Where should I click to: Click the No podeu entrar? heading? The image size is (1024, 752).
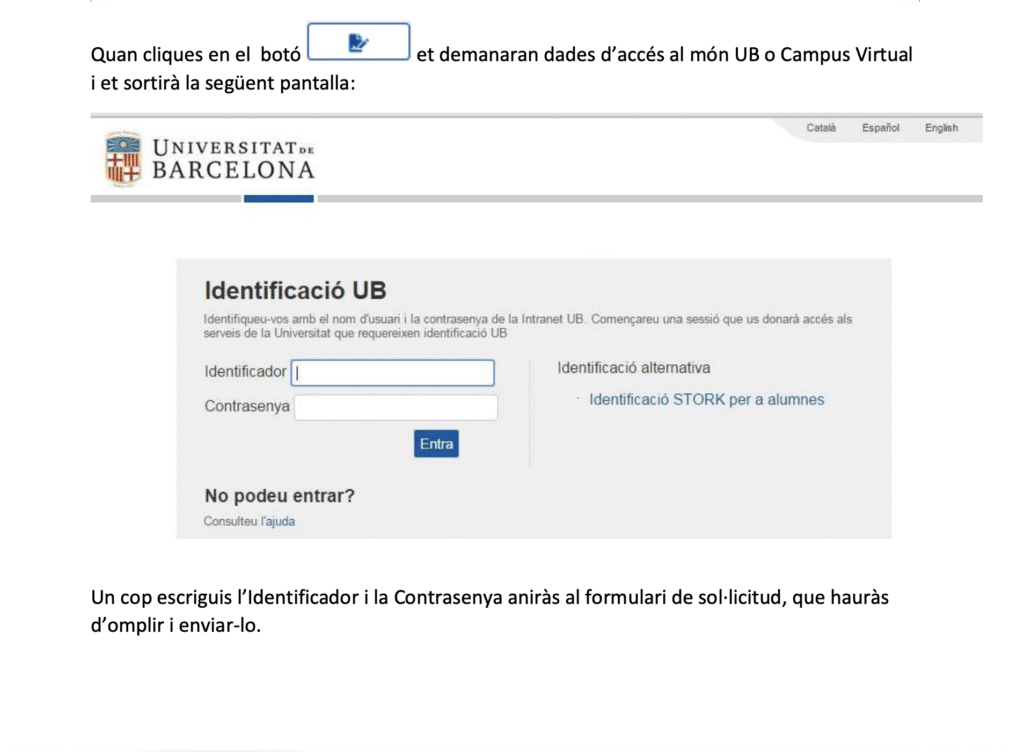(279, 496)
